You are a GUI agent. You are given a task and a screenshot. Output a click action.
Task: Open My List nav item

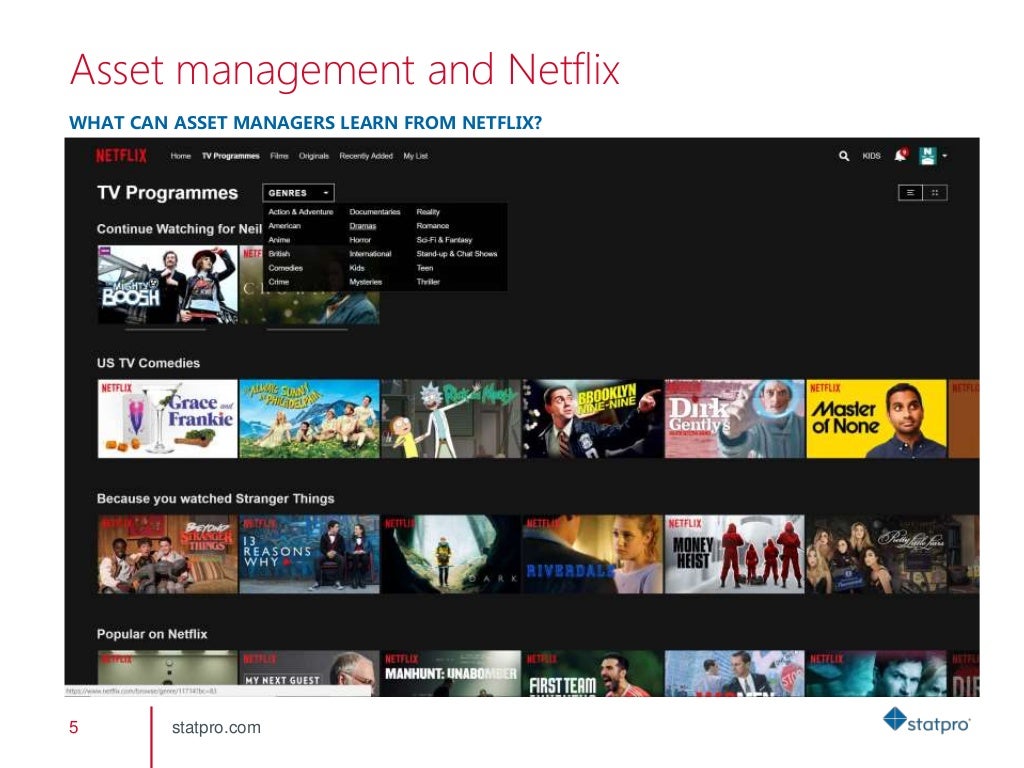coord(415,156)
